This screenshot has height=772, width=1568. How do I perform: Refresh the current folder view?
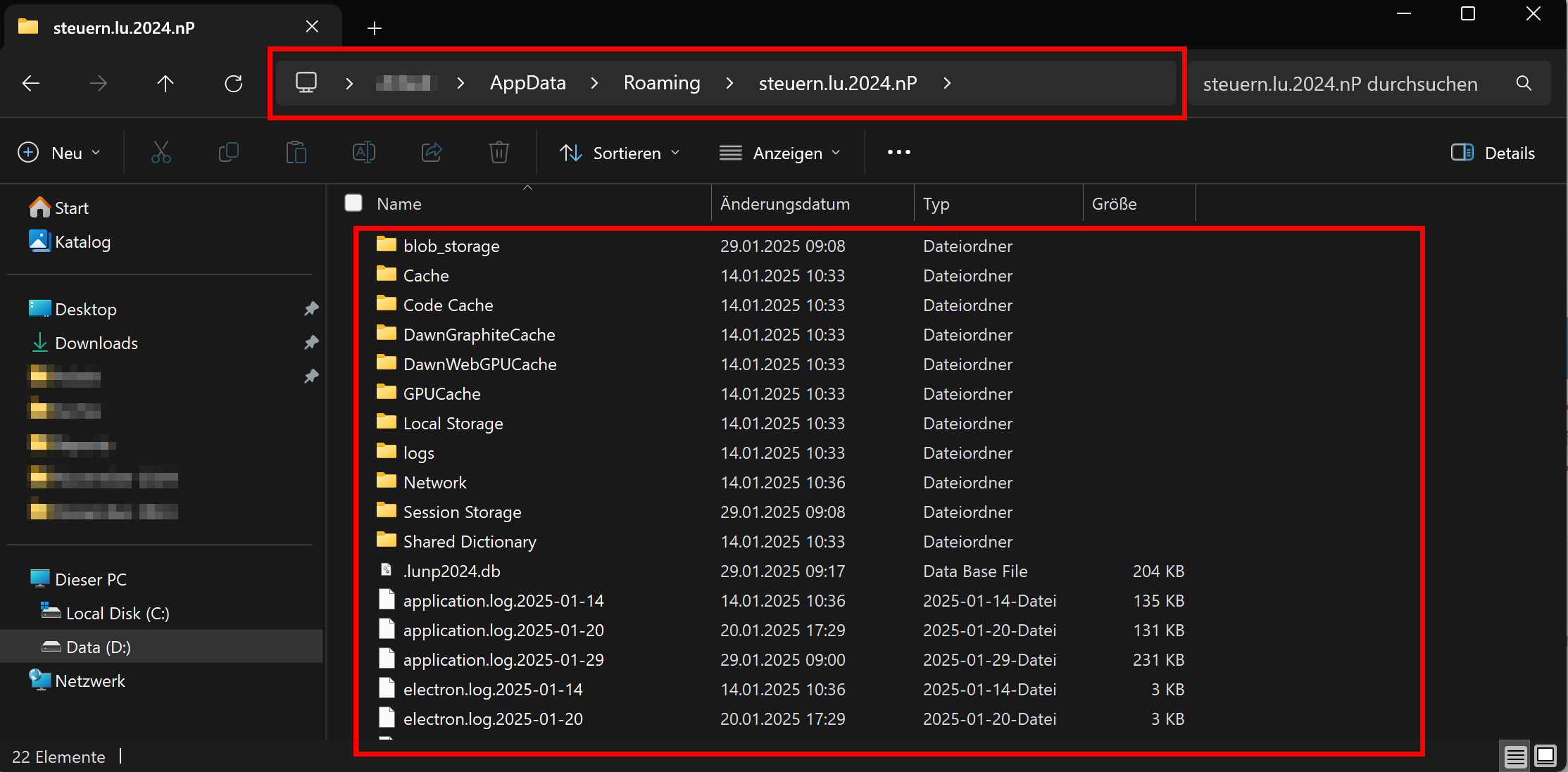234,84
